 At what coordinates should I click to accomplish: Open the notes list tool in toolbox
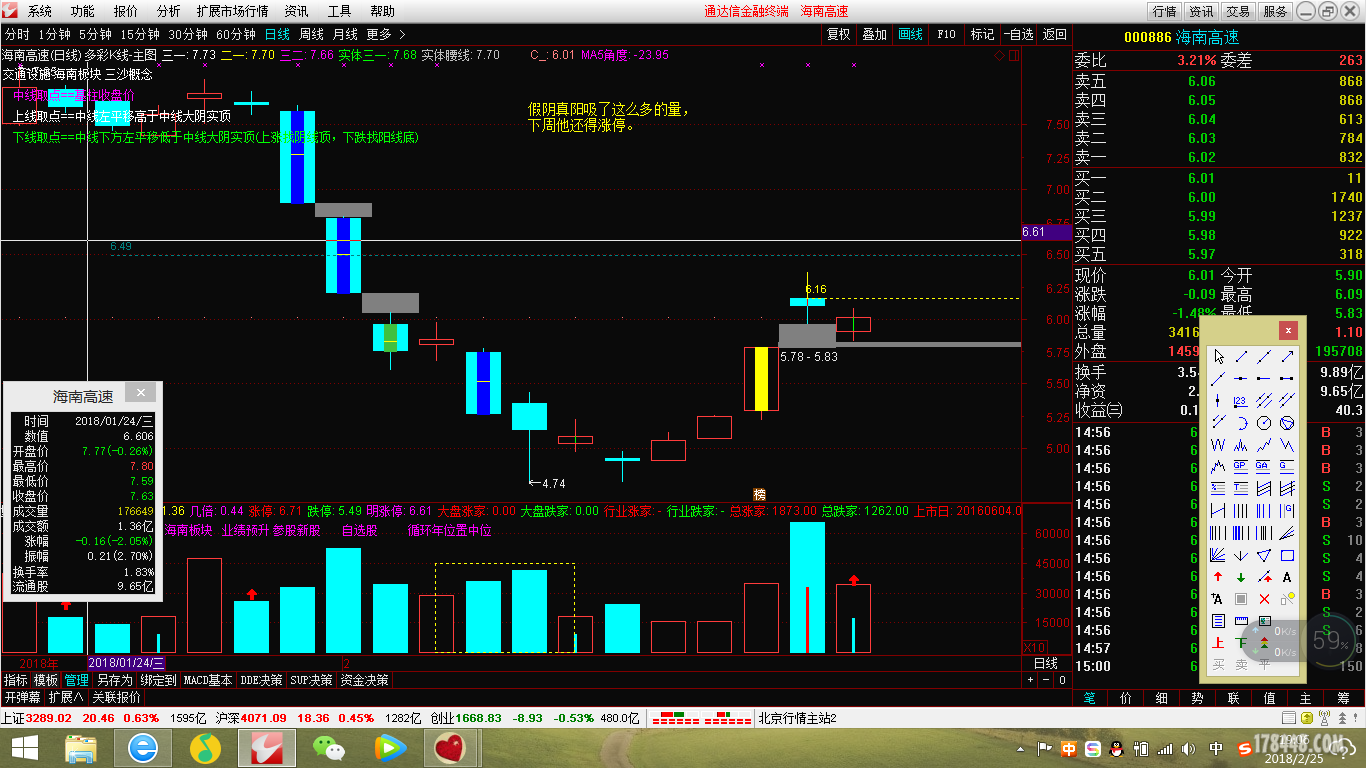point(1218,621)
